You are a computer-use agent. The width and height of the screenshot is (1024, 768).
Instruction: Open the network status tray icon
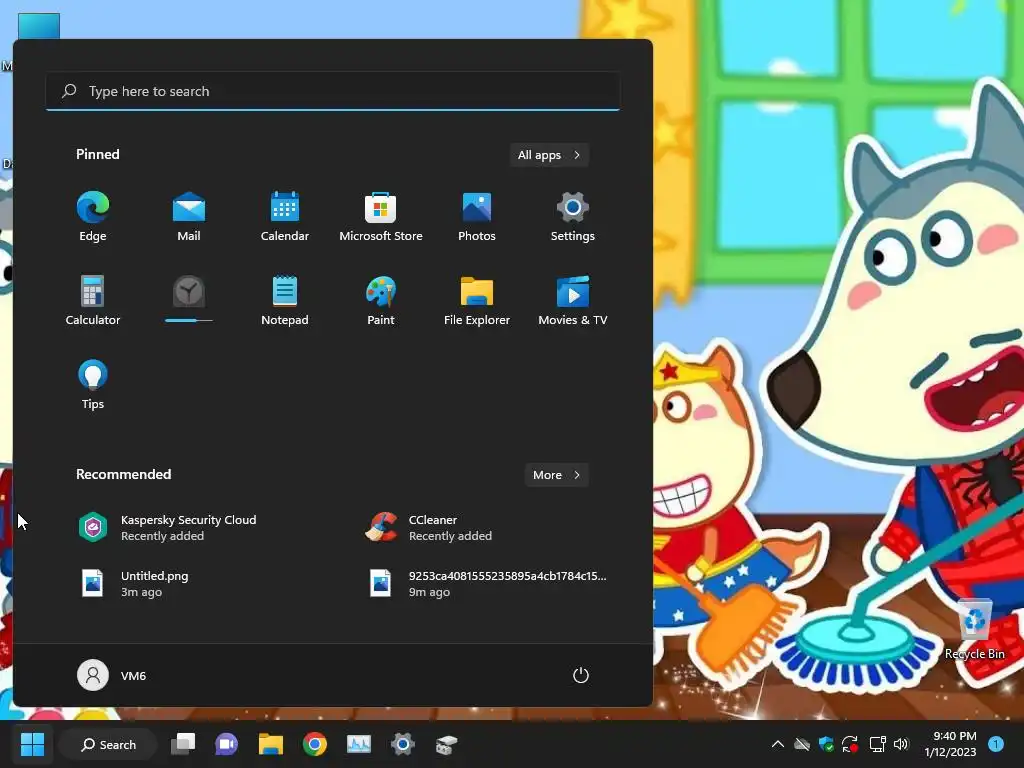877,744
